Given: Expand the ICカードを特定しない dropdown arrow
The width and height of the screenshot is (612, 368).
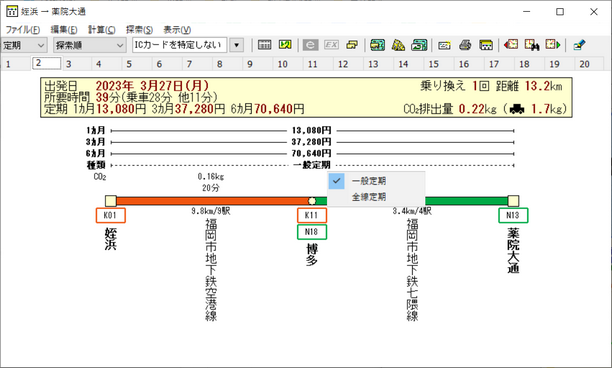Looking at the screenshot, I should coord(237,45).
